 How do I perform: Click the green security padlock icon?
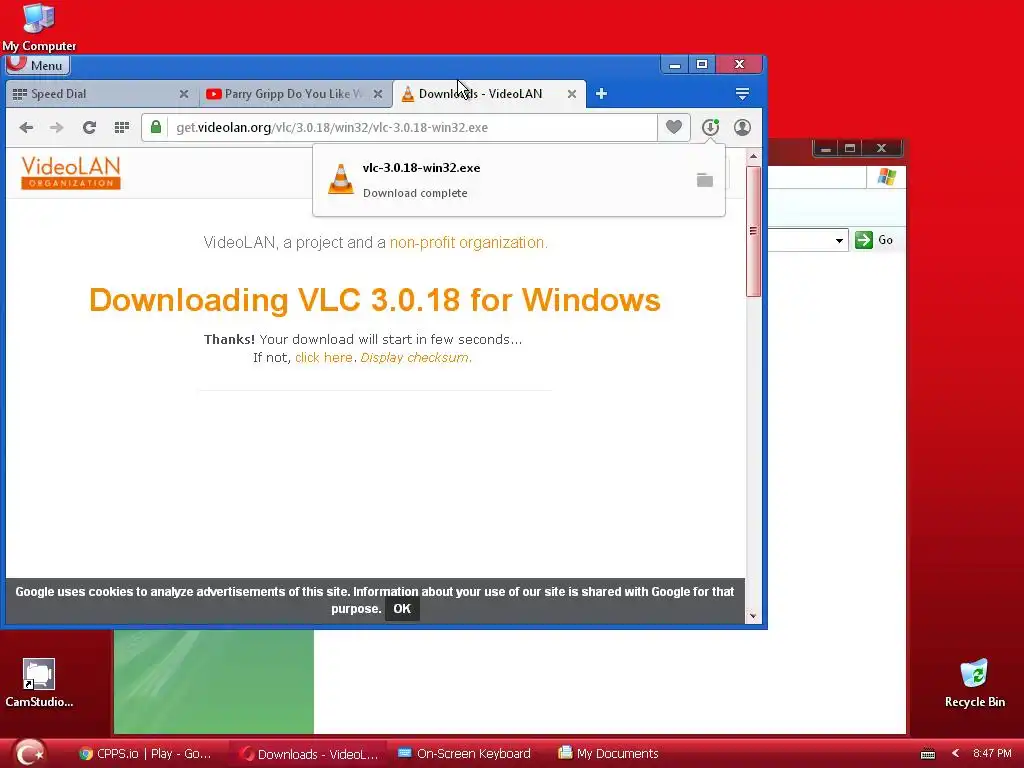(155, 127)
